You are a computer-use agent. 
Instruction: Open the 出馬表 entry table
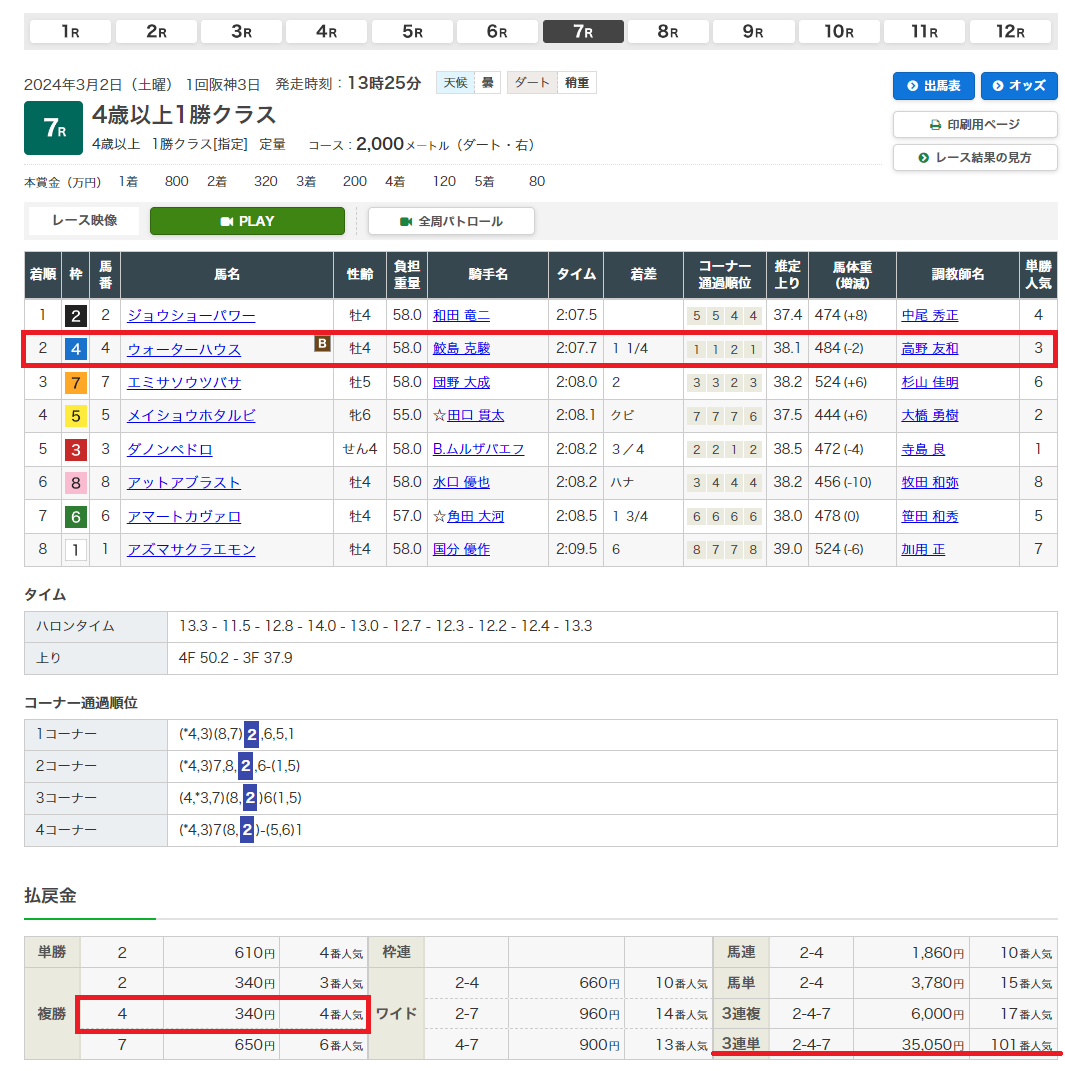[933, 86]
